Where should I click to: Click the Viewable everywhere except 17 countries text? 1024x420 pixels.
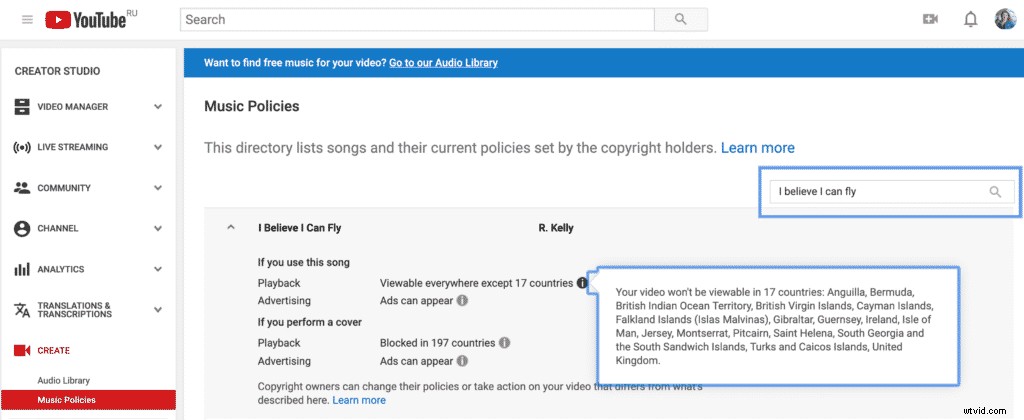[x=476, y=283]
